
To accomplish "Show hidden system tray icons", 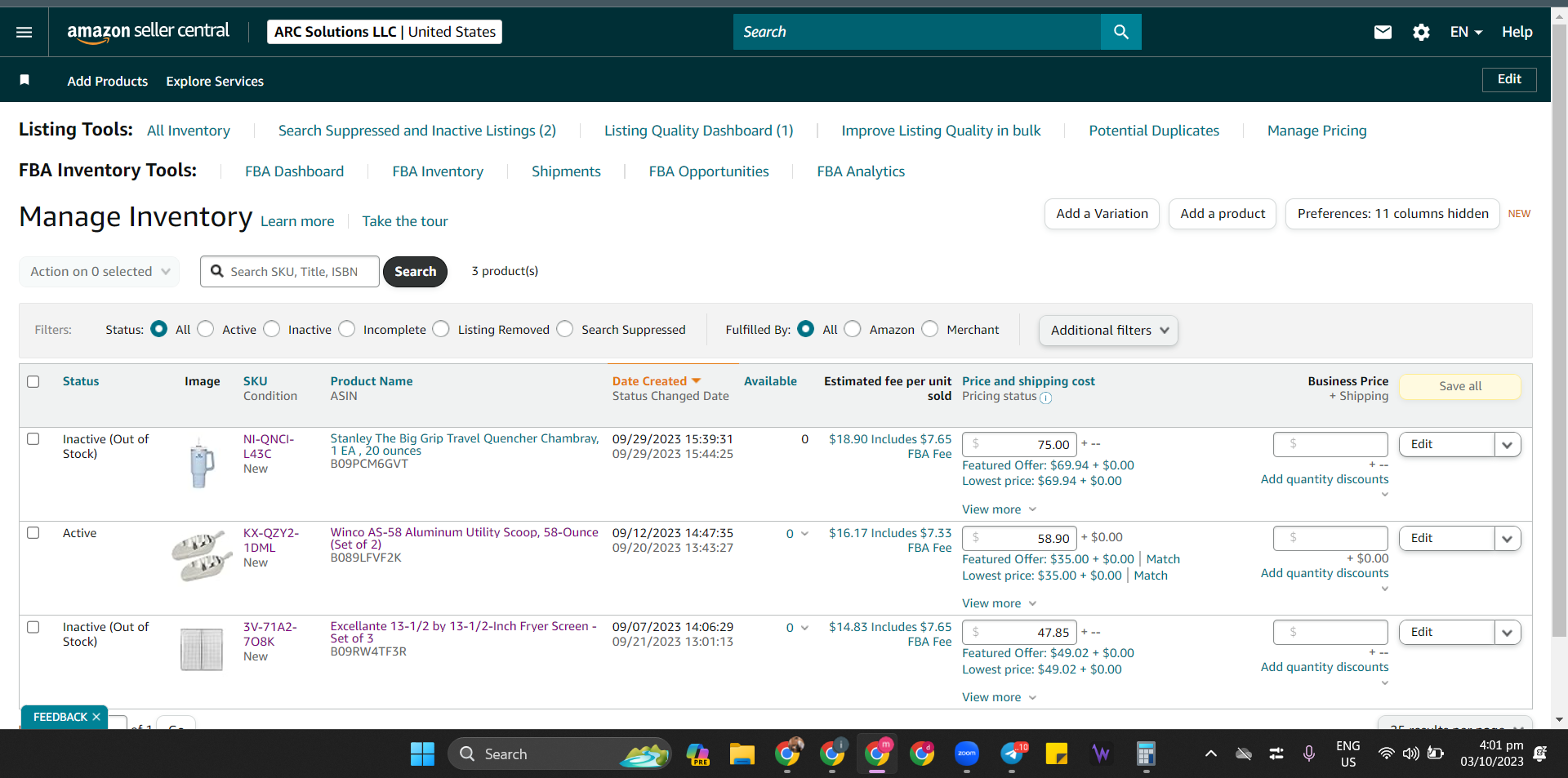I will point(1211,754).
